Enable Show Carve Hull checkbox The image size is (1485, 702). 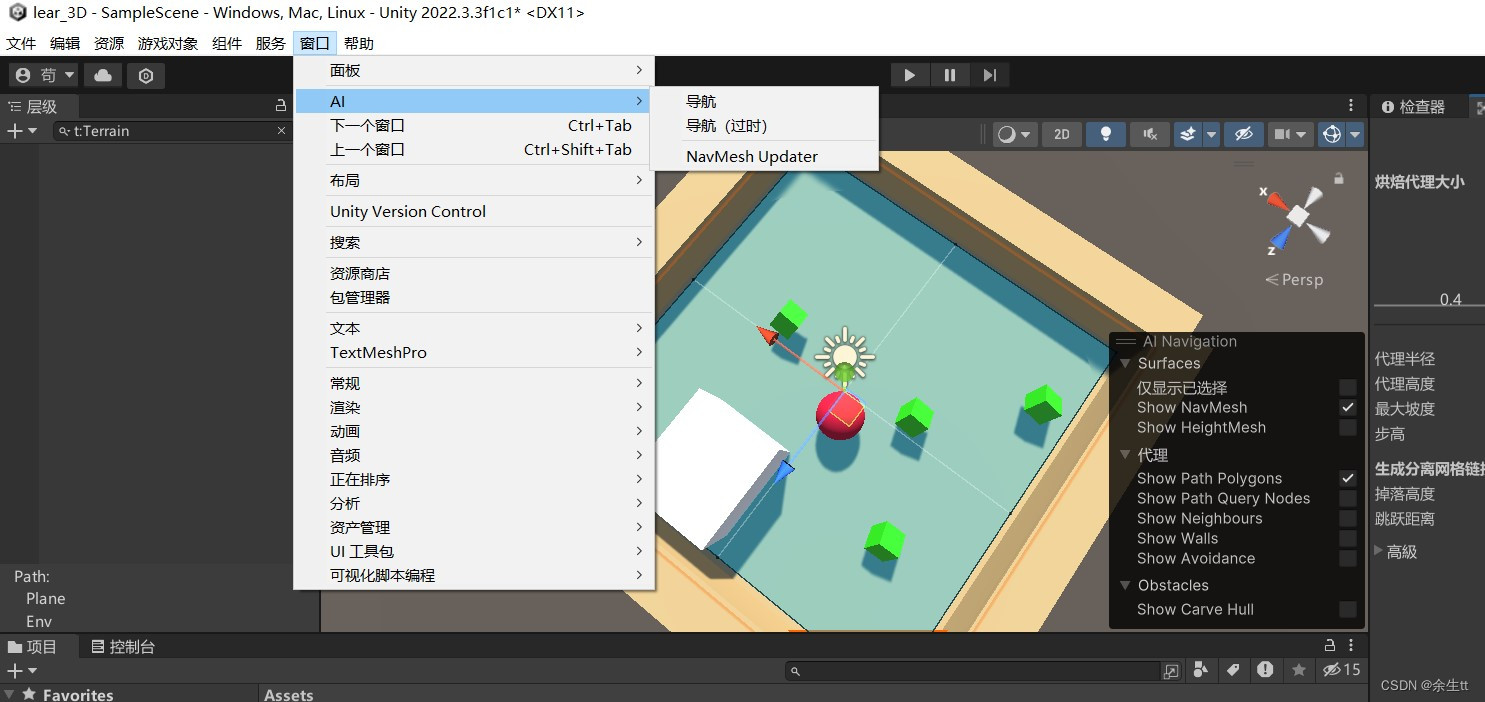(1348, 609)
